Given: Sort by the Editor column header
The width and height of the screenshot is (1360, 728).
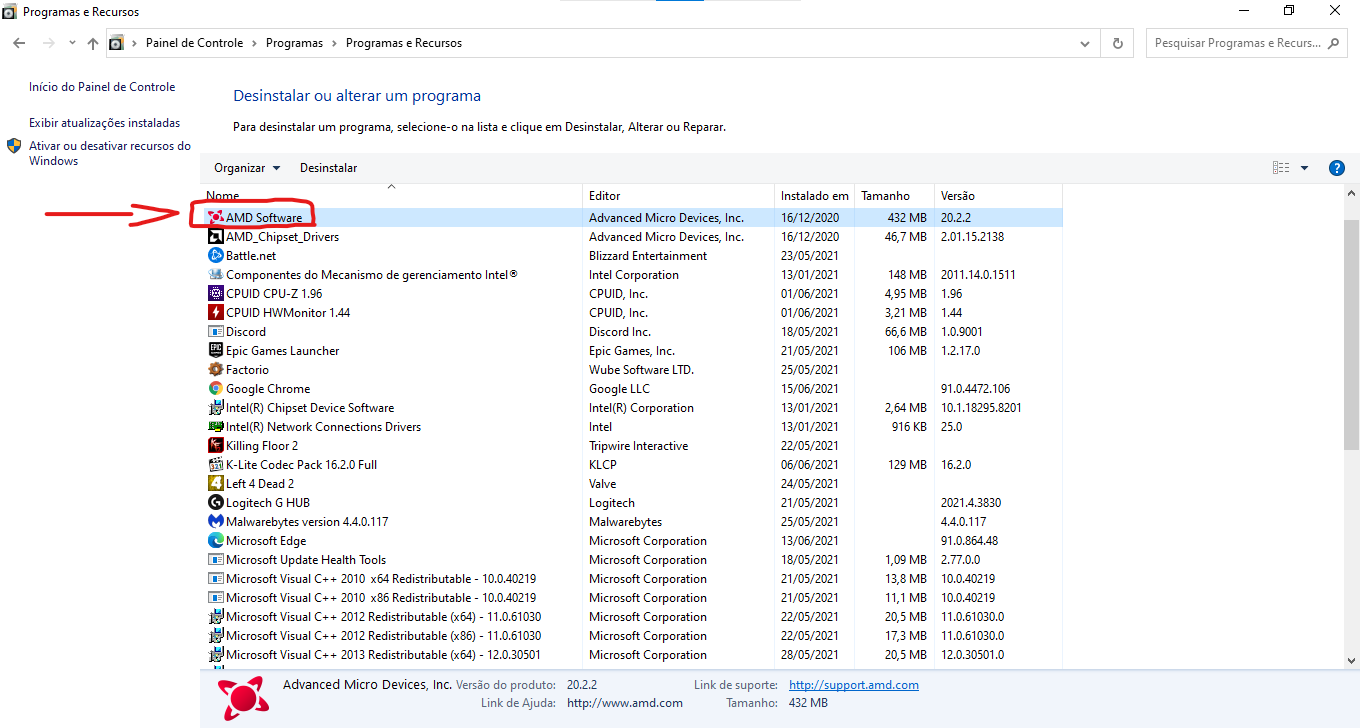Looking at the screenshot, I should click(x=678, y=196).
